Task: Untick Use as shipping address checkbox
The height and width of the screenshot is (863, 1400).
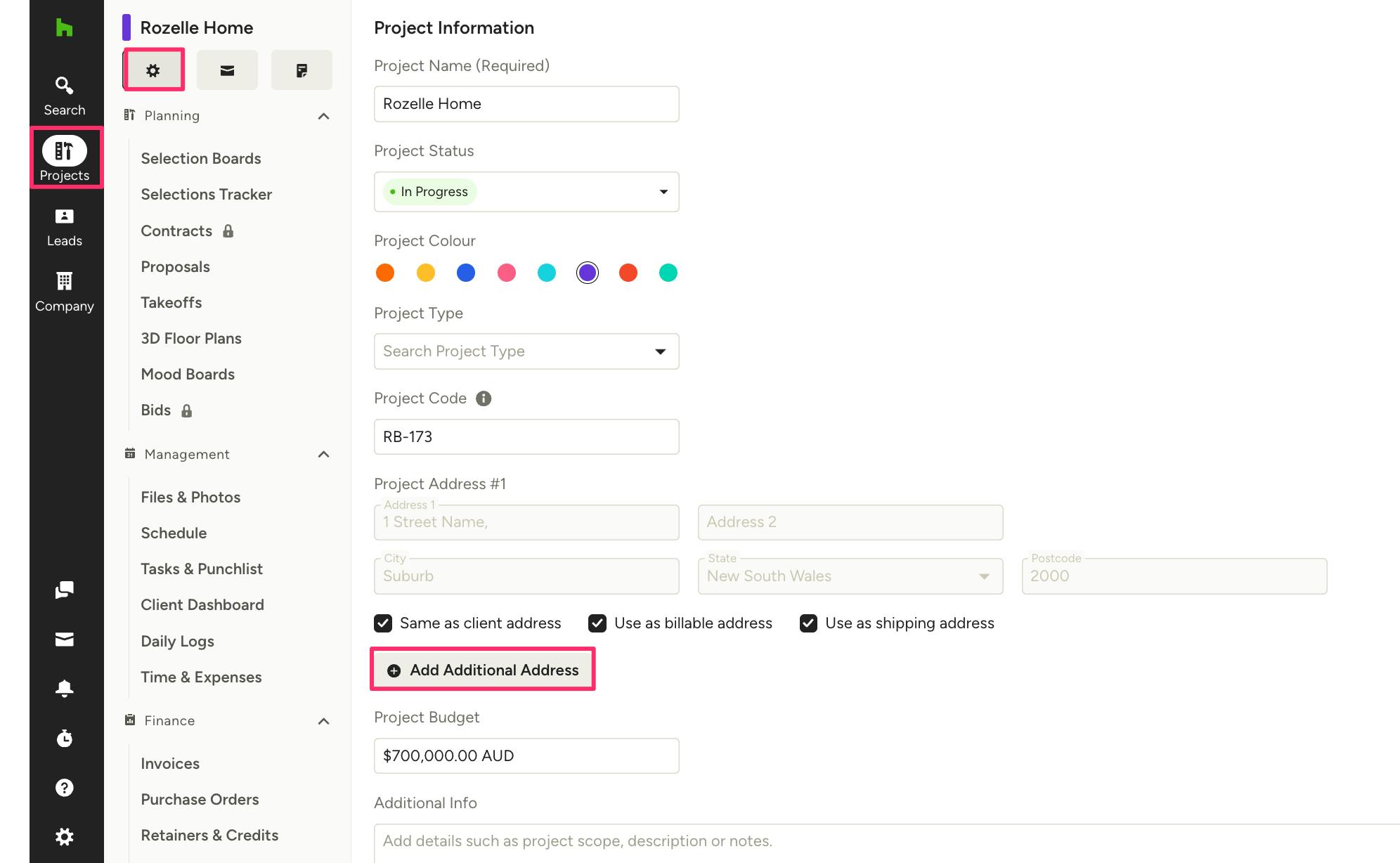Action: coord(808,623)
